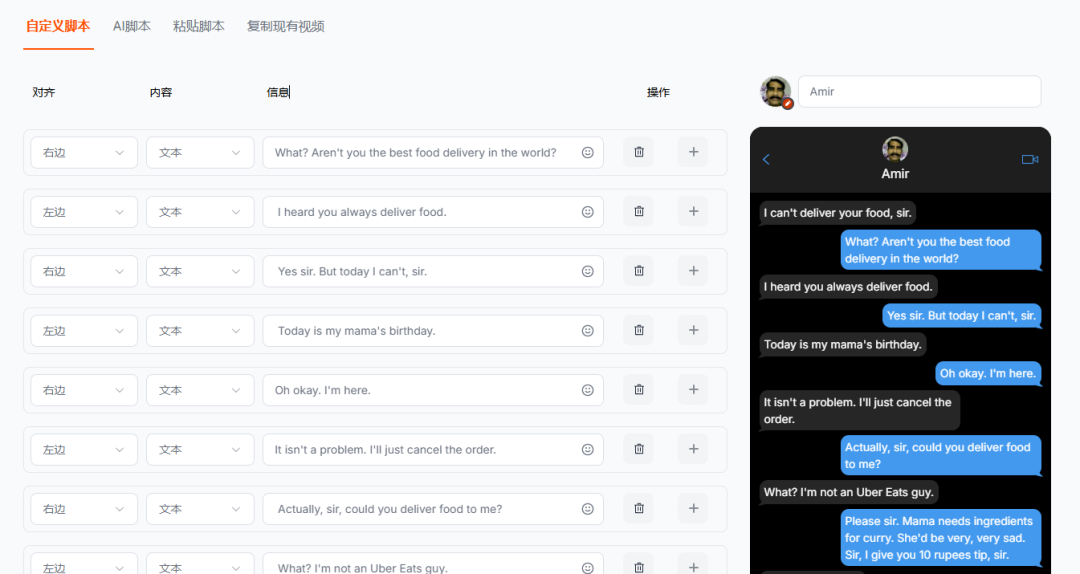This screenshot has width=1080, height=574.
Task: Open the 复制现有视频 tab
Action: 285,26
